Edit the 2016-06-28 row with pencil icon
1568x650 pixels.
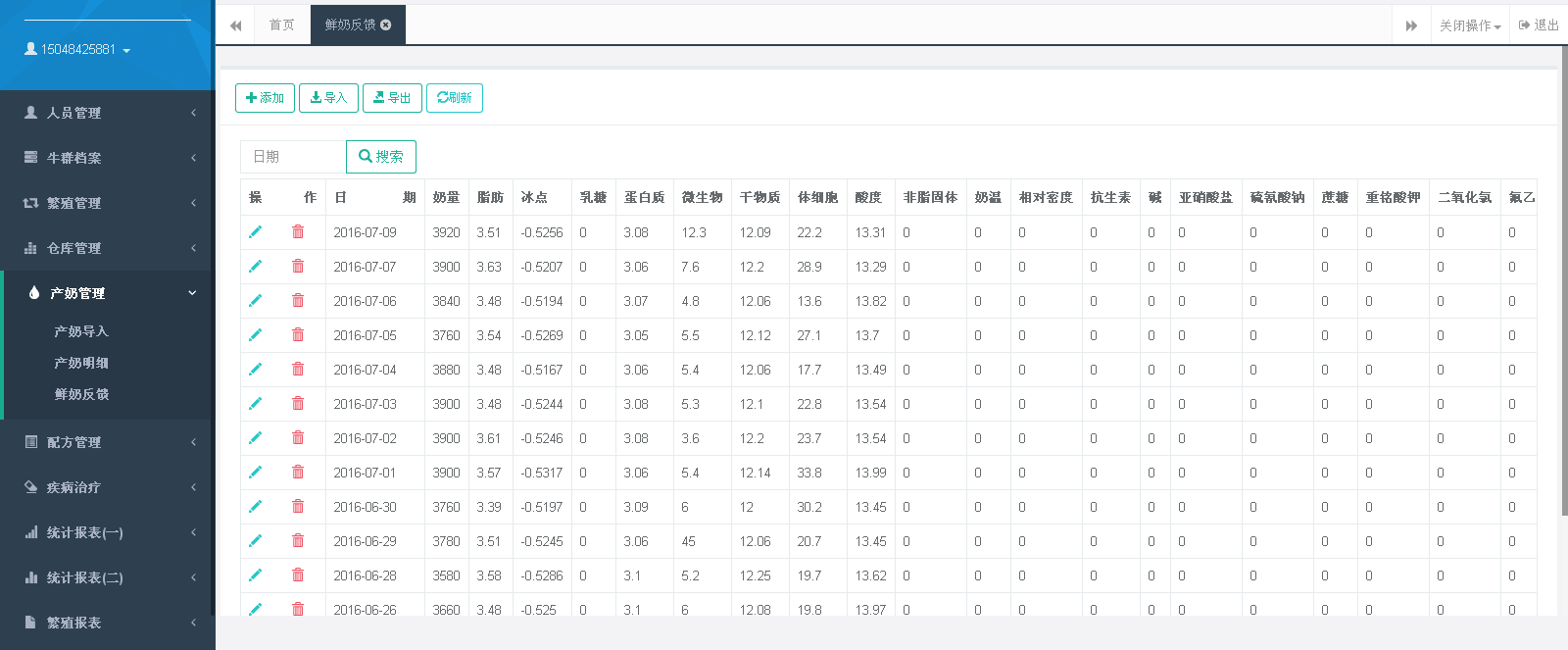(255, 575)
